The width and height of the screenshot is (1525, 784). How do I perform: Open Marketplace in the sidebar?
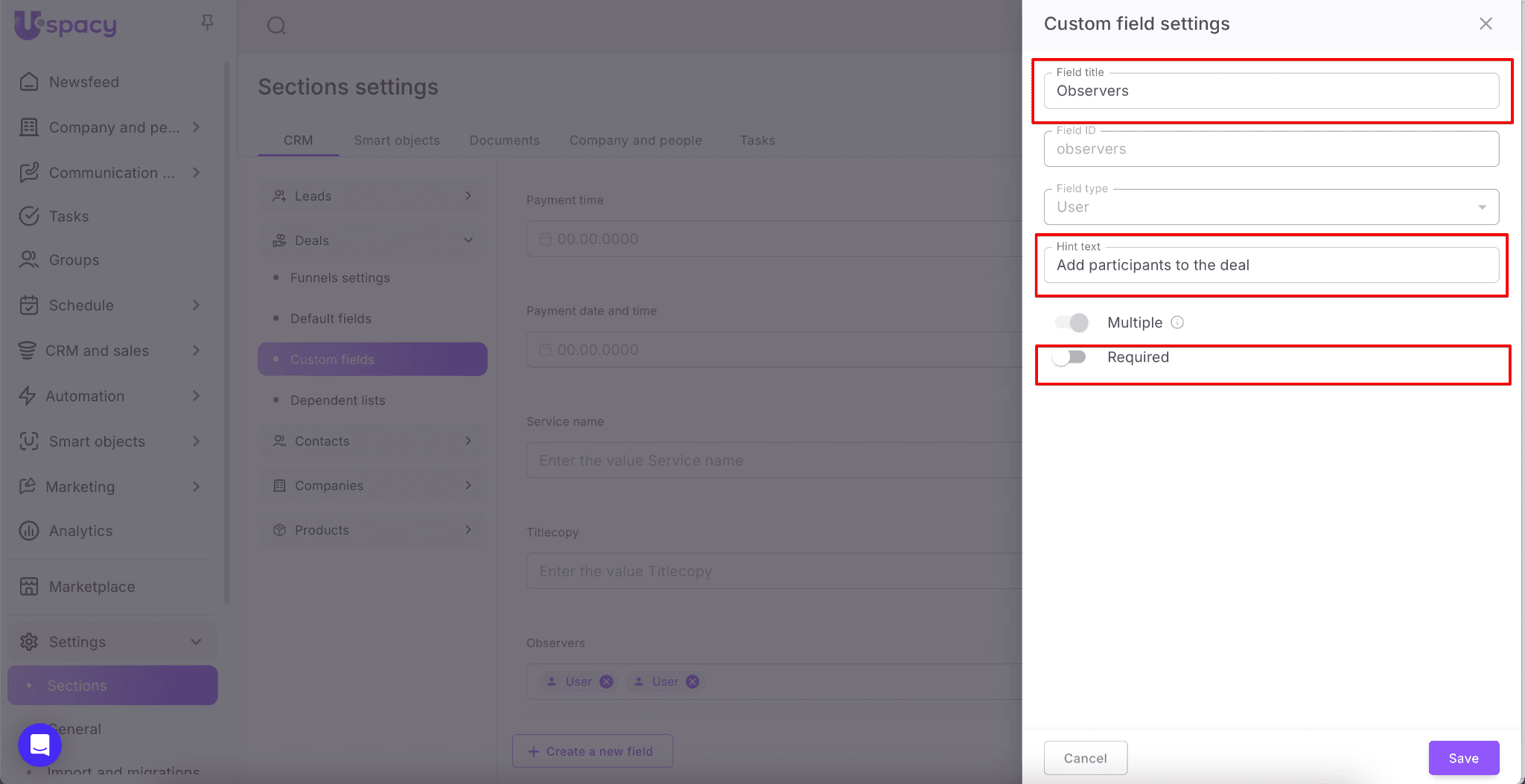point(92,587)
